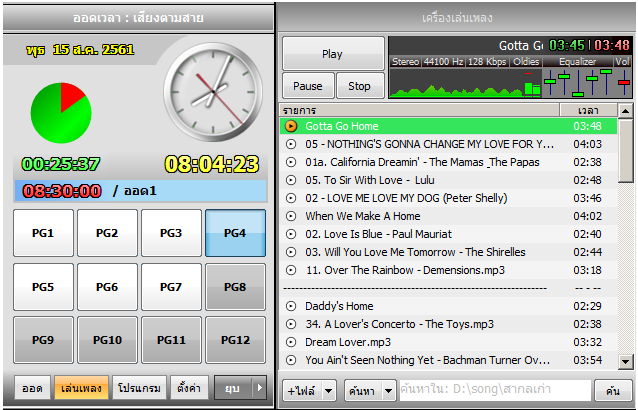Click the track icon beside Dream Lover.mp3

[291, 342]
